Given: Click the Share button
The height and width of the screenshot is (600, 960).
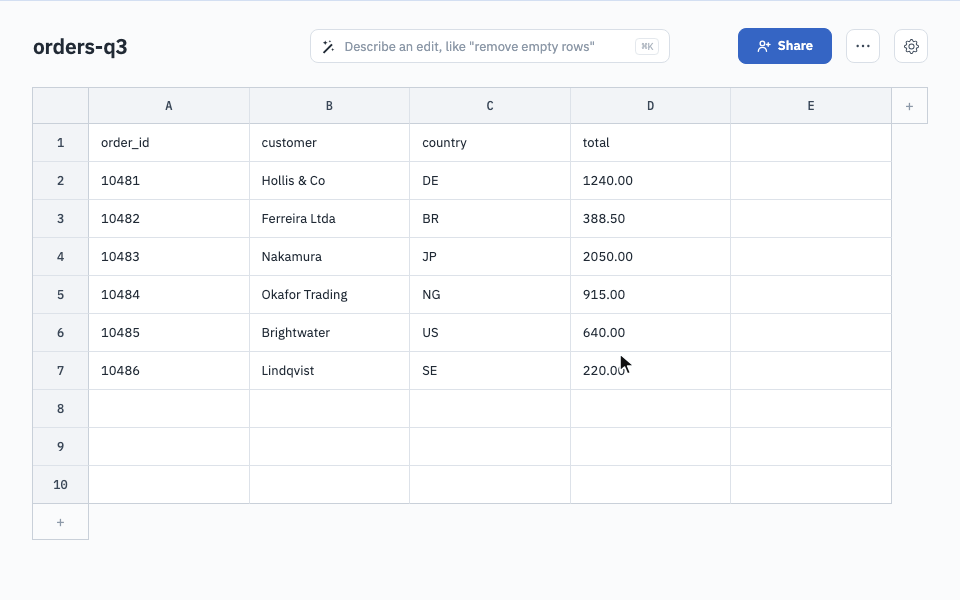Looking at the screenshot, I should pos(784,46).
